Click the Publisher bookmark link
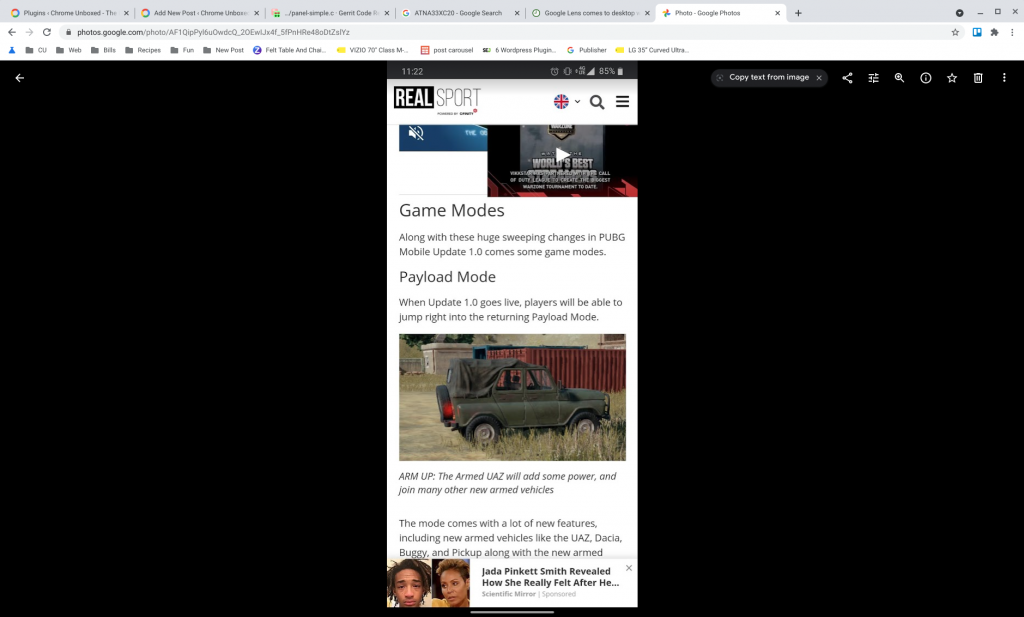Image resolution: width=1024 pixels, height=617 pixels. tap(587, 50)
